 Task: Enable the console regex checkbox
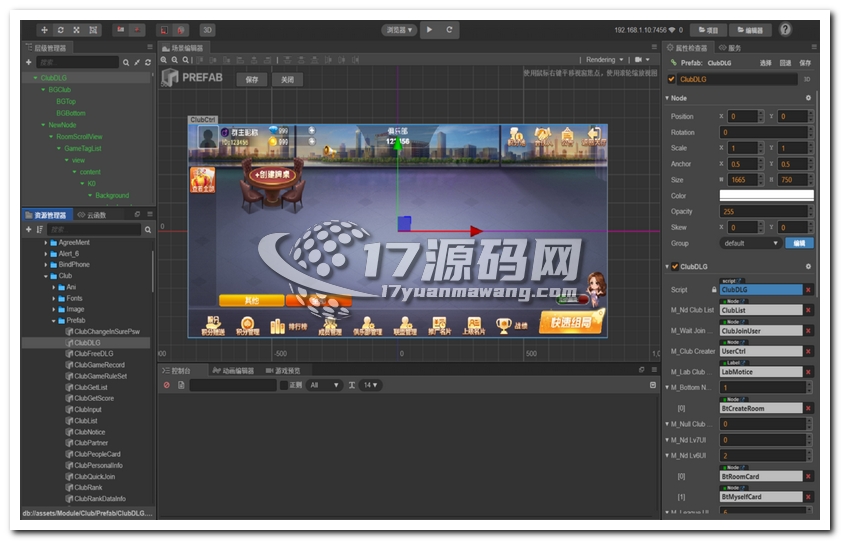click(x=284, y=385)
